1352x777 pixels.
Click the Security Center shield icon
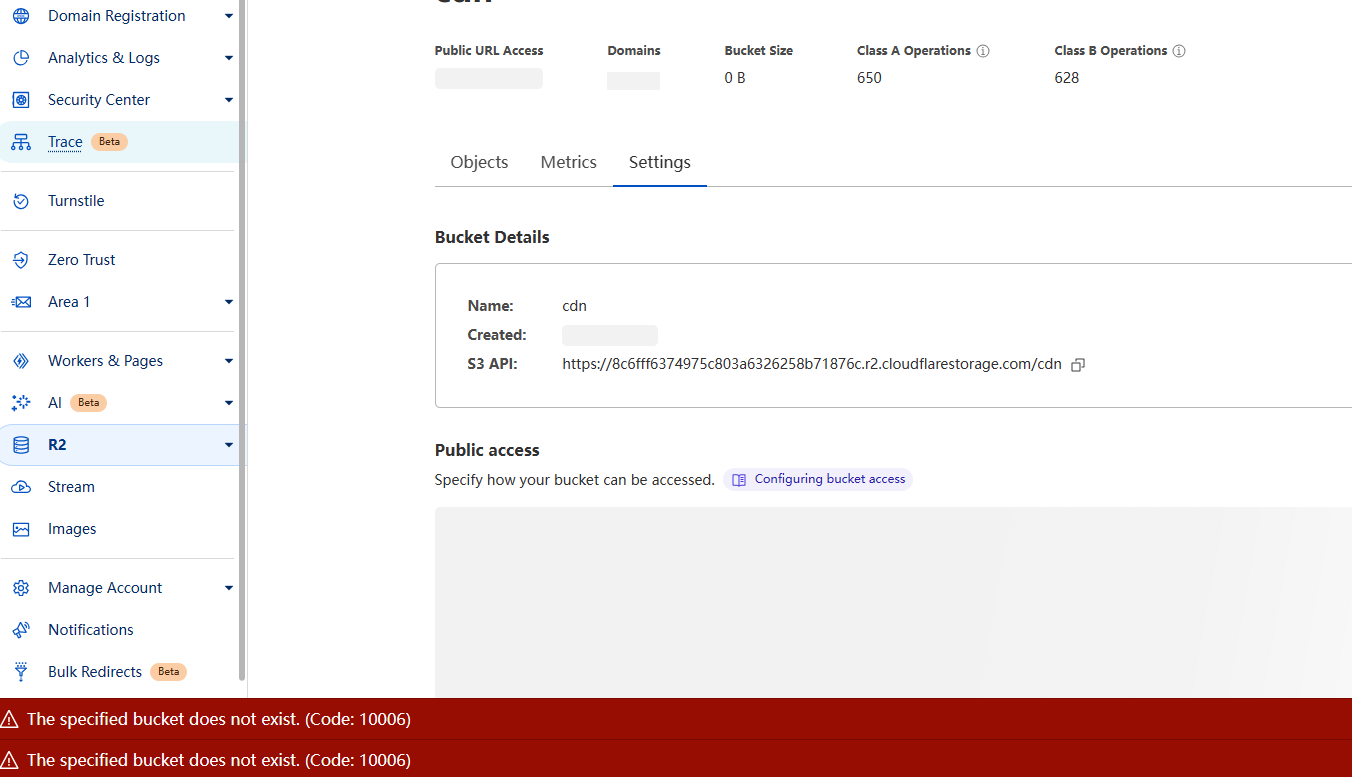pos(21,100)
